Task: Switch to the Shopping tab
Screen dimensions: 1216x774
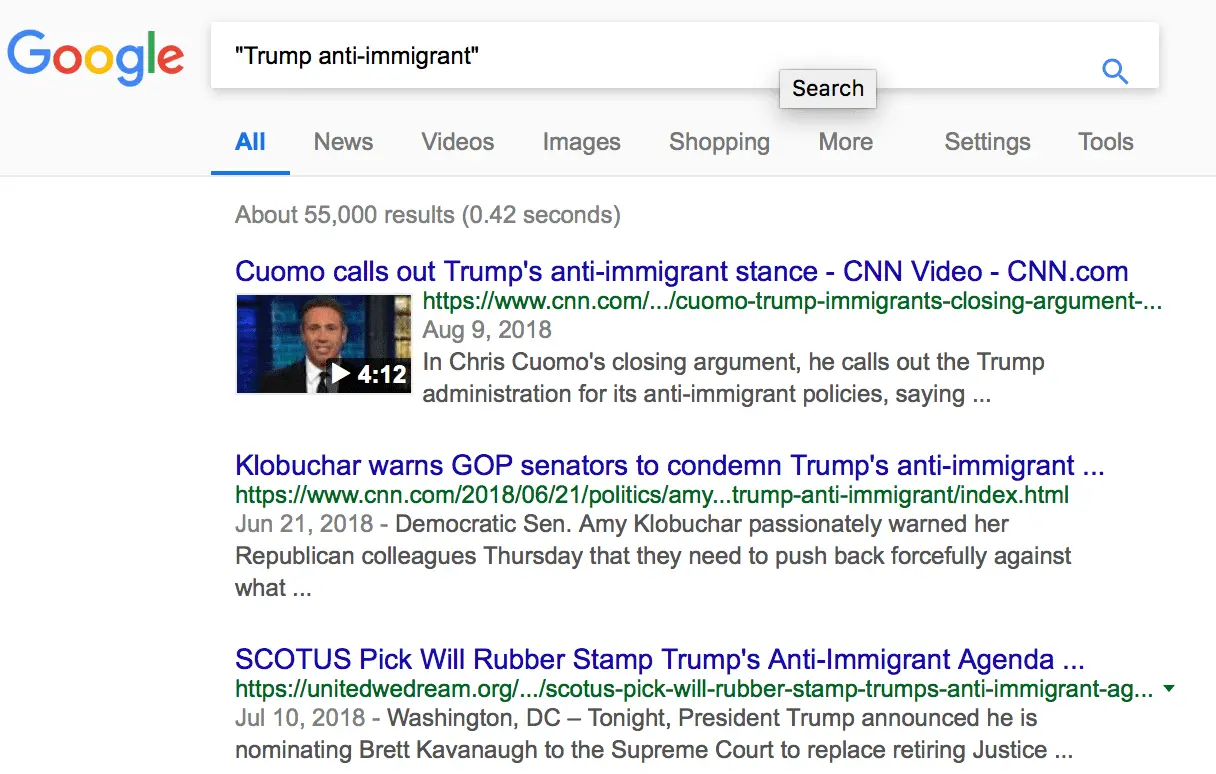Action: click(x=719, y=142)
